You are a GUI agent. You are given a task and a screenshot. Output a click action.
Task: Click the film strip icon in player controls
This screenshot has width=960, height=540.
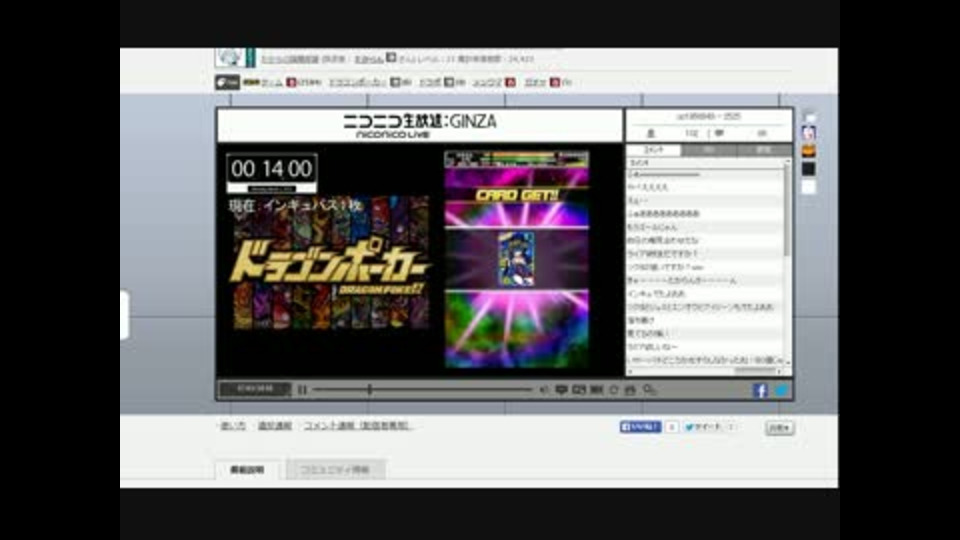tap(596, 389)
